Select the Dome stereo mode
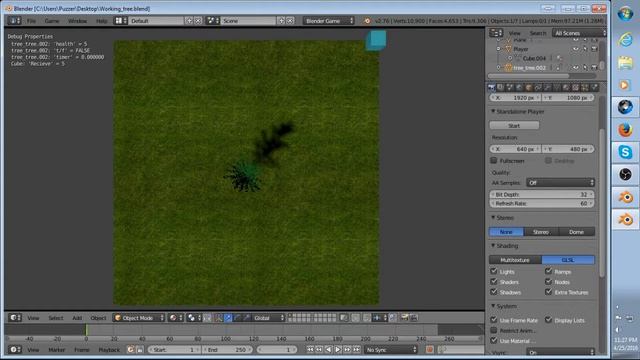The image size is (640, 360). click(x=576, y=232)
